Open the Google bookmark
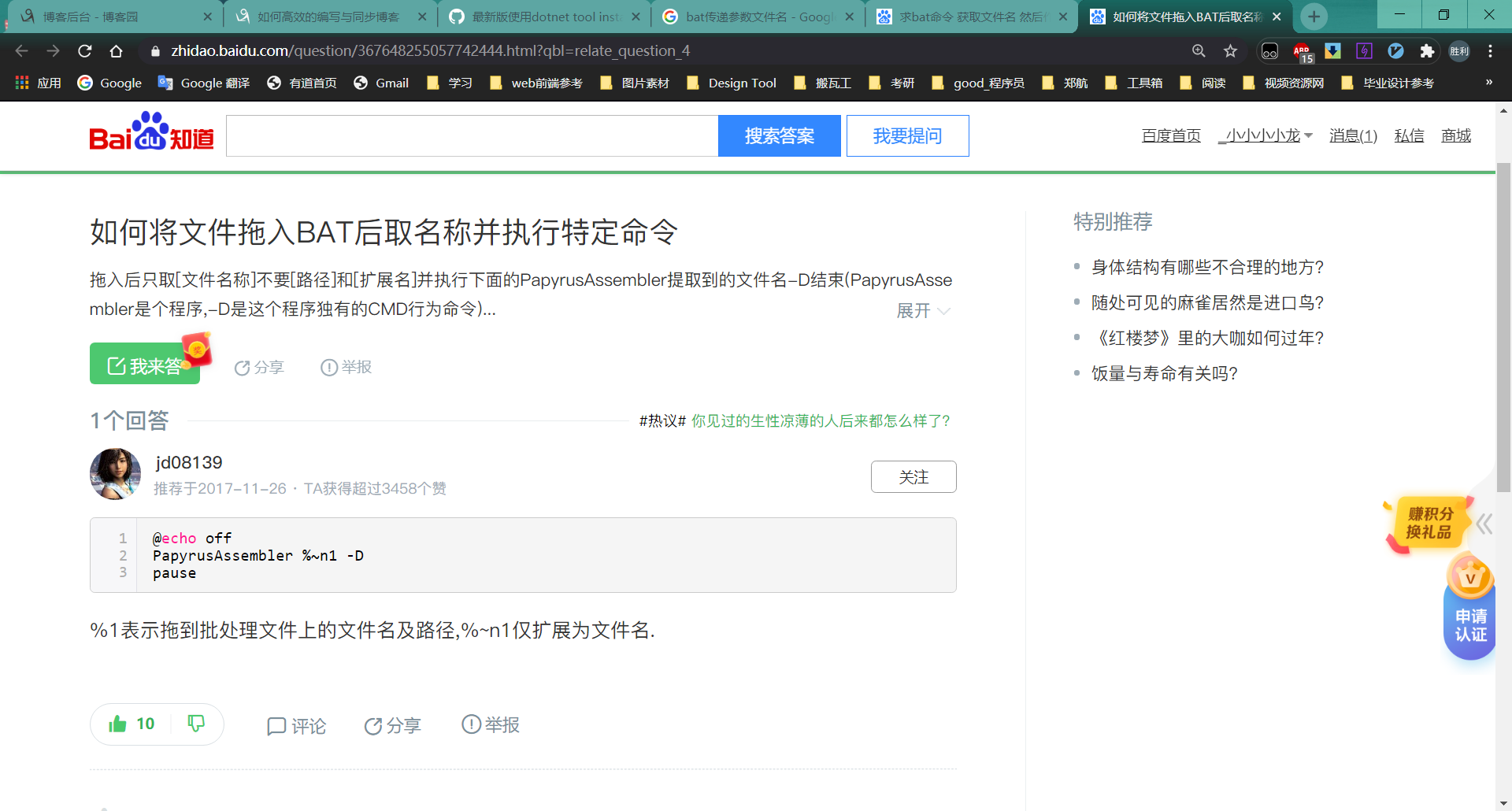Viewport: 1512px width, 811px height. point(109,83)
